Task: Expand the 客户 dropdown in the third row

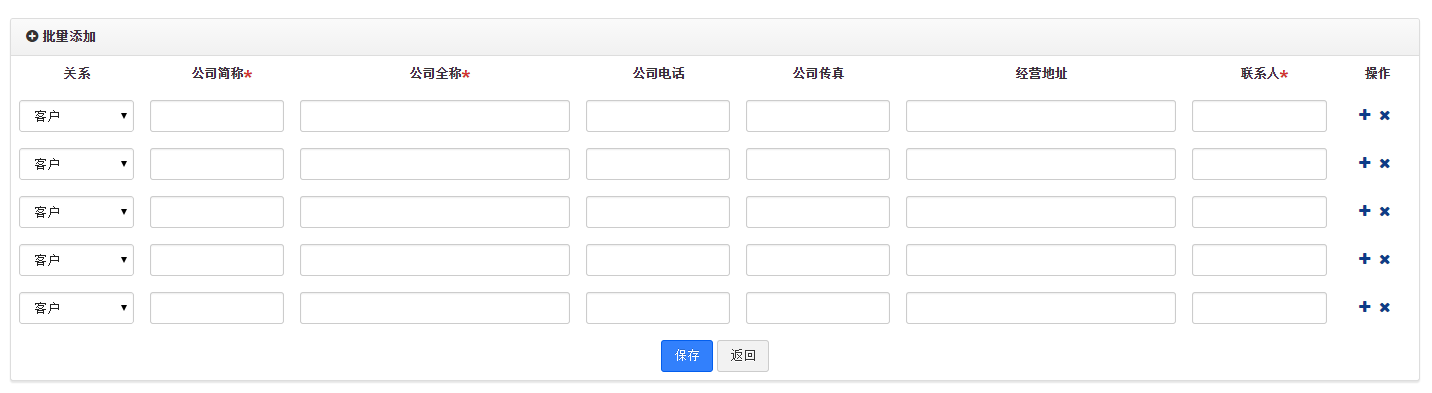Action: [x=76, y=212]
